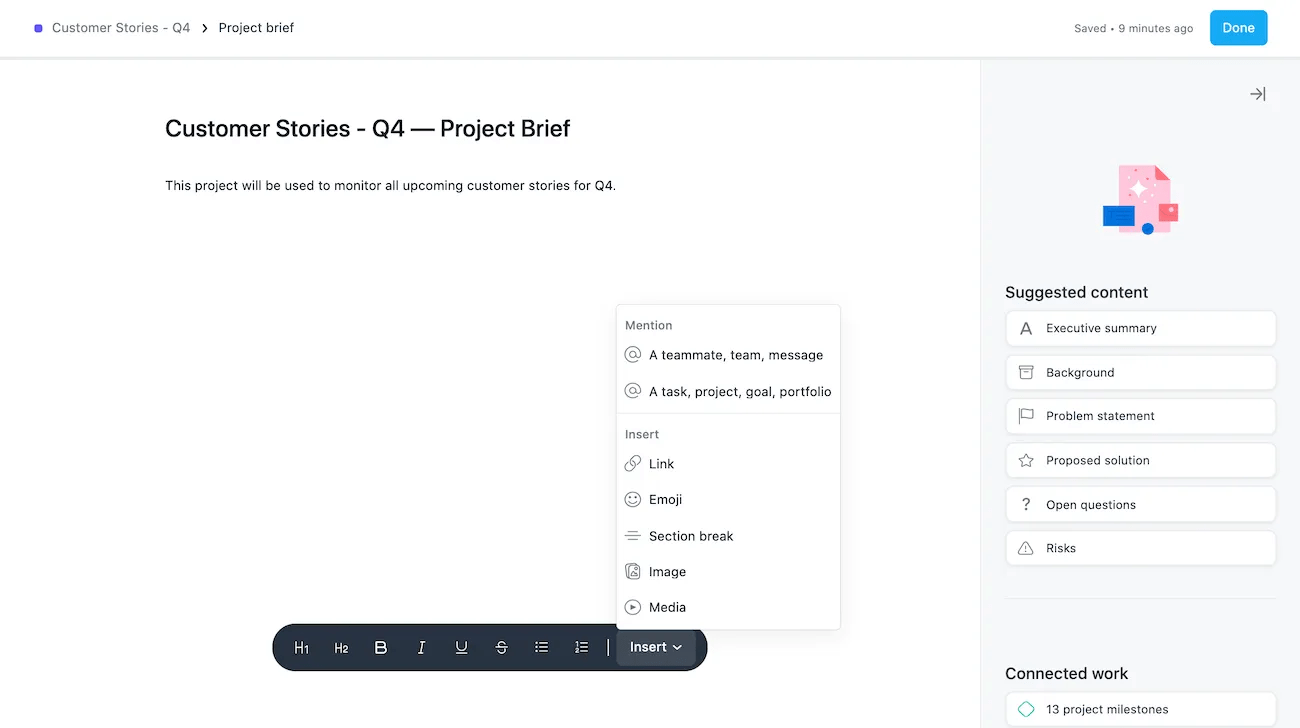Toggle bold text formatting
1300x728 pixels.
click(x=381, y=647)
